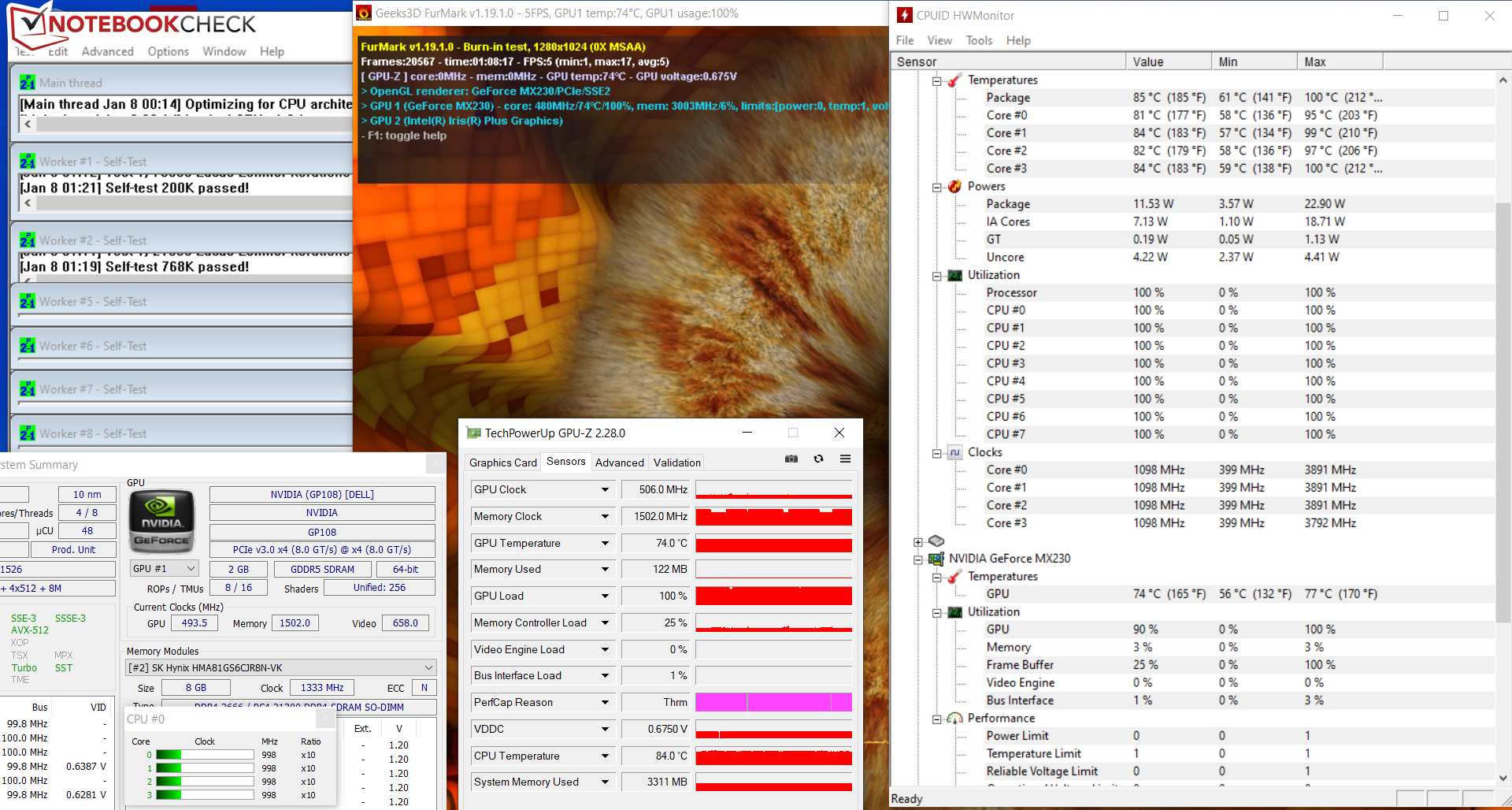This screenshot has width=1512, height=810.
Task: Click the MX230 Temperatures thermometer icon
Action: [x=954, y=577]
